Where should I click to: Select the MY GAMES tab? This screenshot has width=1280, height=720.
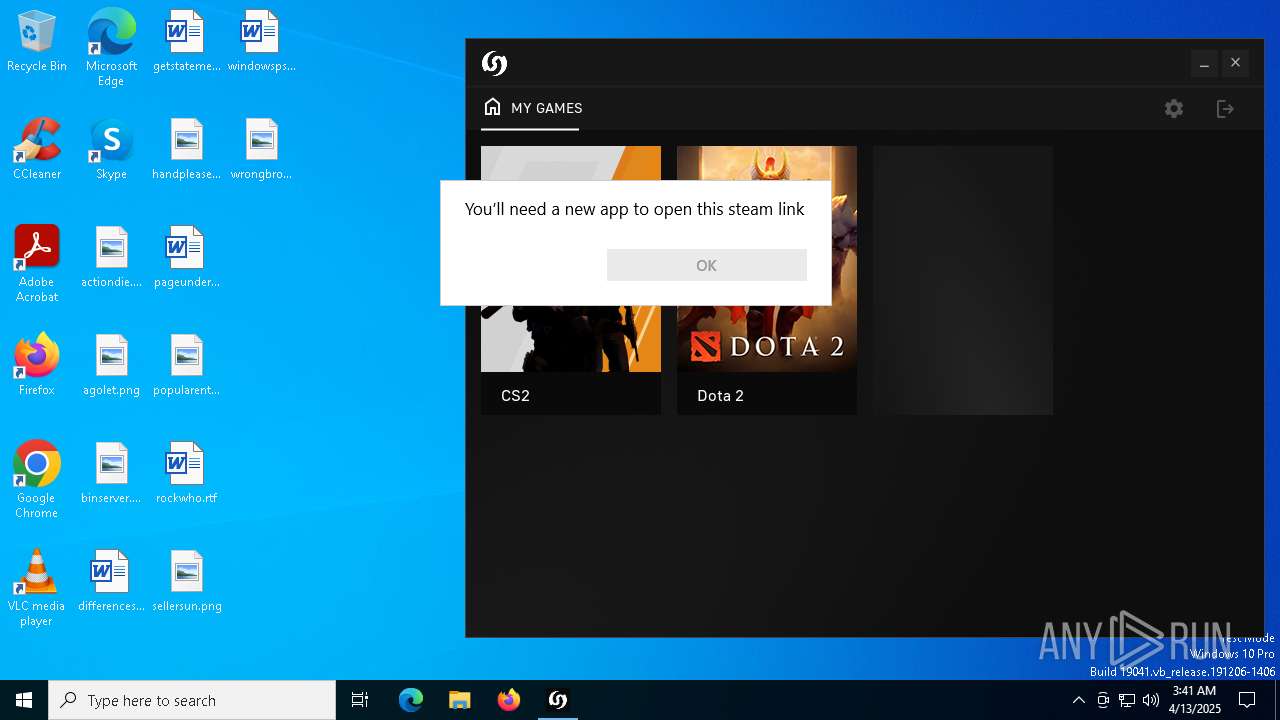pyautogui.click(x=531, y=108)
